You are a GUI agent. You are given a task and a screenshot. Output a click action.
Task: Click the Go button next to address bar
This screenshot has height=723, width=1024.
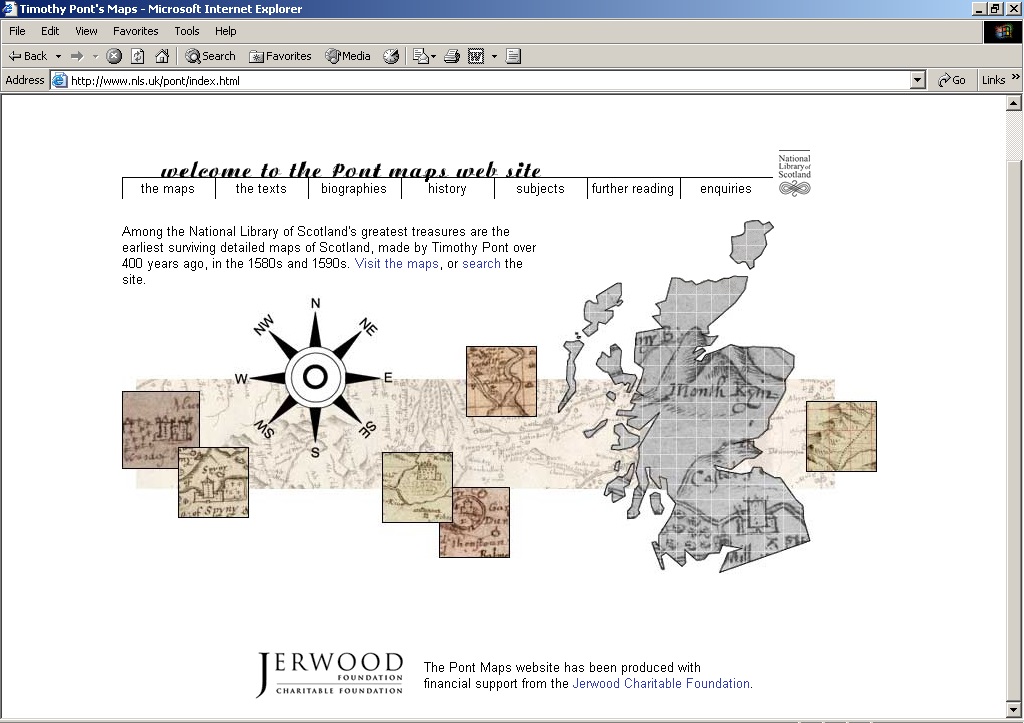(951, 80)
